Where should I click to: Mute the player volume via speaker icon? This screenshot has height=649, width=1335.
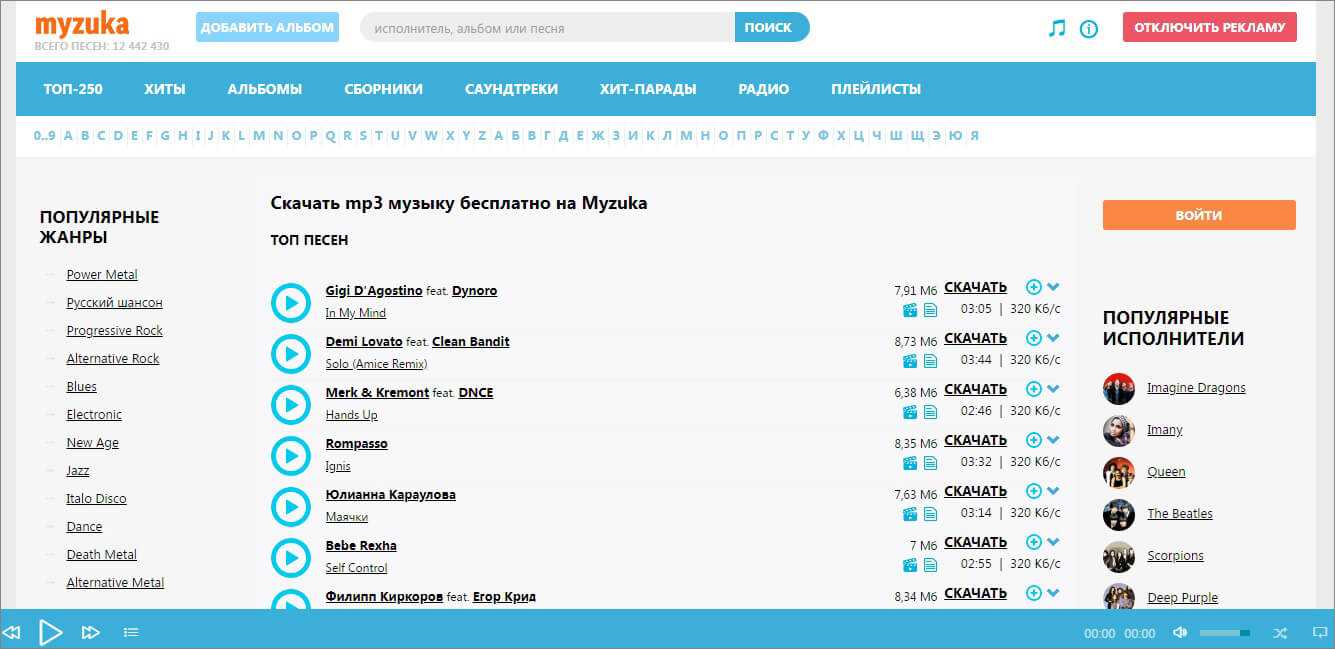(1180, 632)
